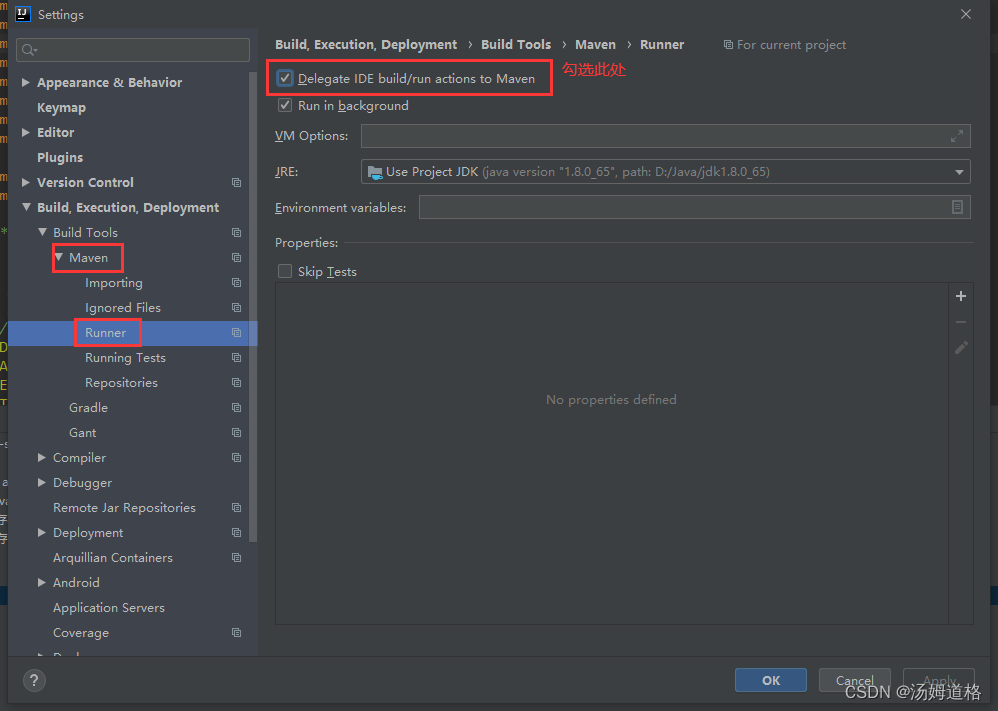998x711 pixels.
Task: Click Build Tools in the breadcrumb
Action: pos(516,45)
